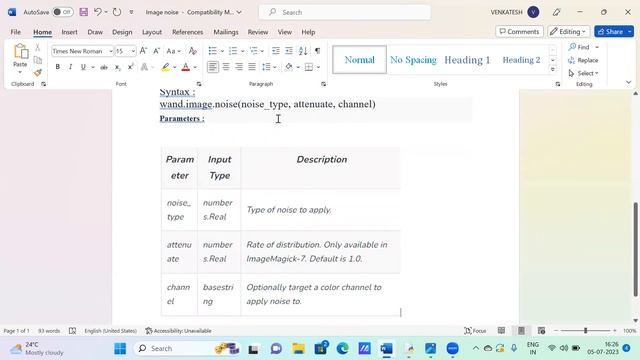Toggle italic formatting
This screenshot has height=360, width=640.
click(70, 67)
